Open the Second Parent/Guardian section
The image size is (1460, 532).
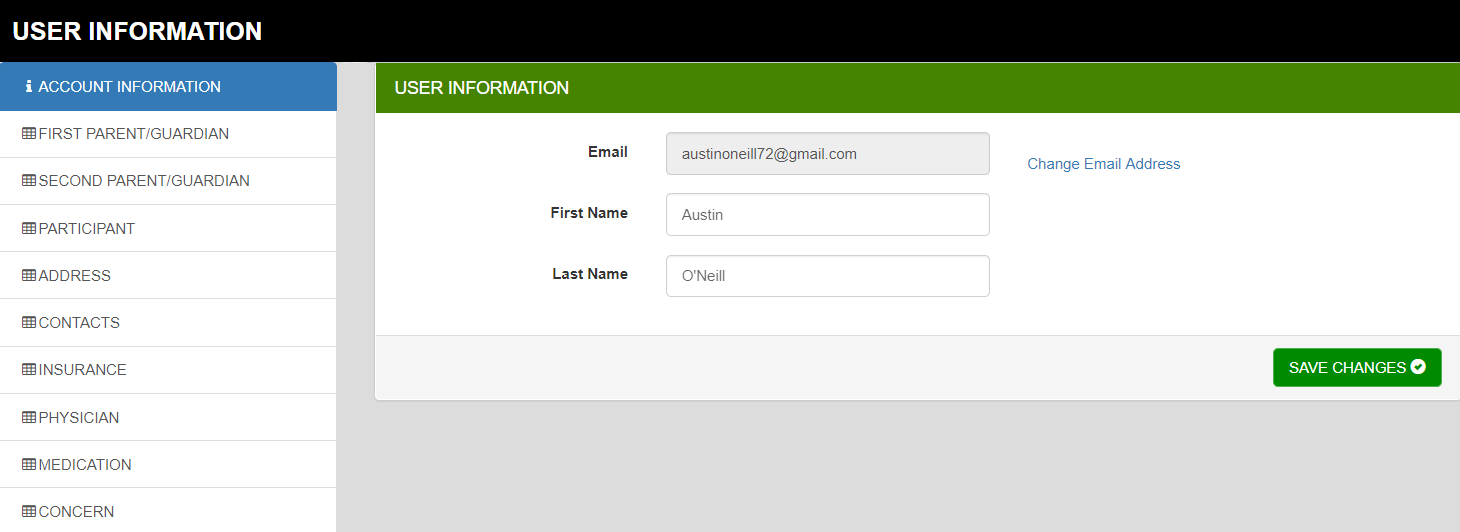[144, 181]
